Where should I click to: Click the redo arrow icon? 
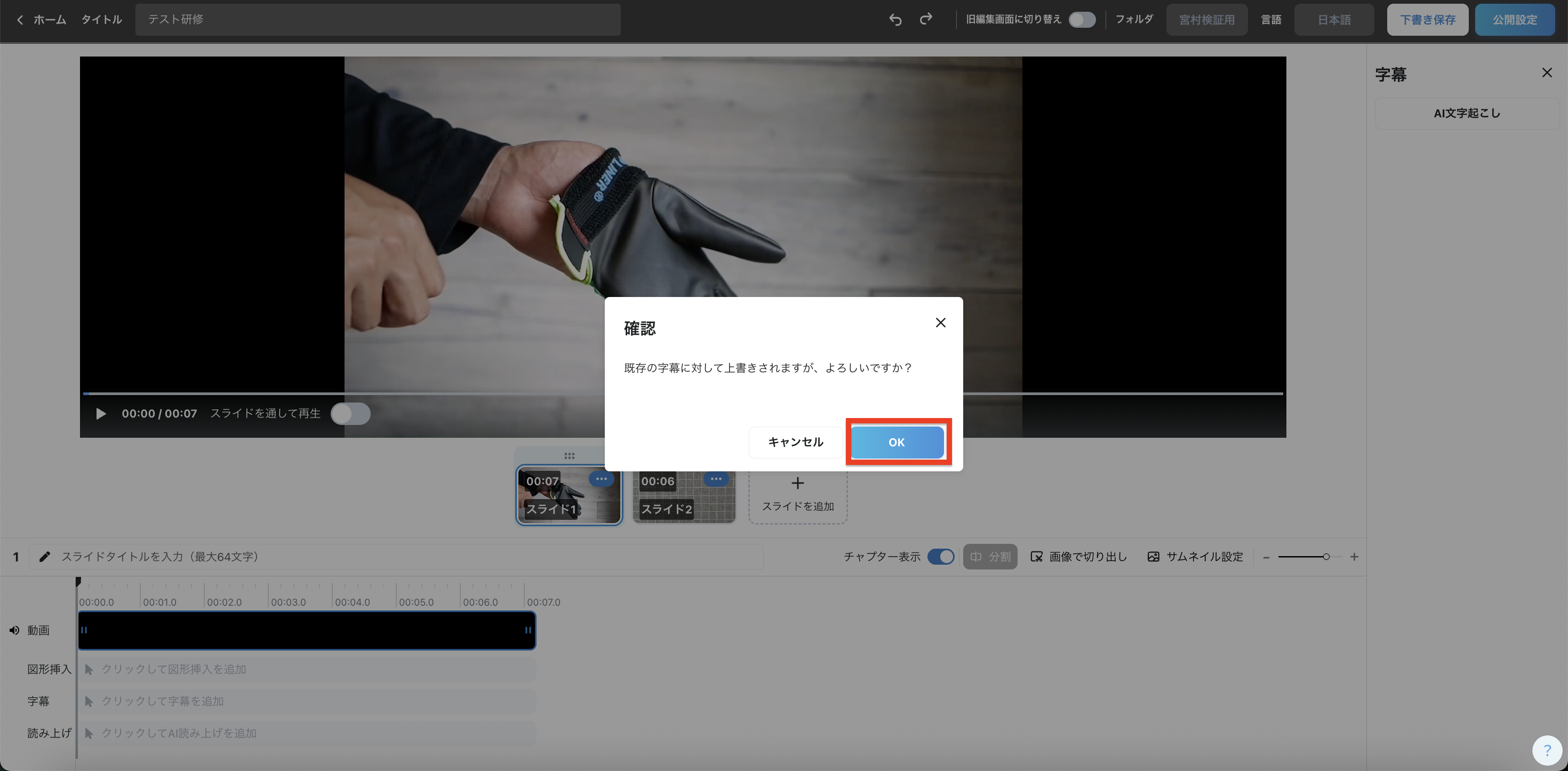[x=926, y=20]
